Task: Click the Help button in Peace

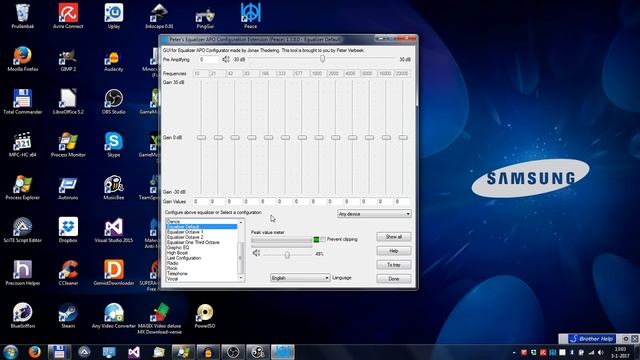Action: [x=393, y=251]
